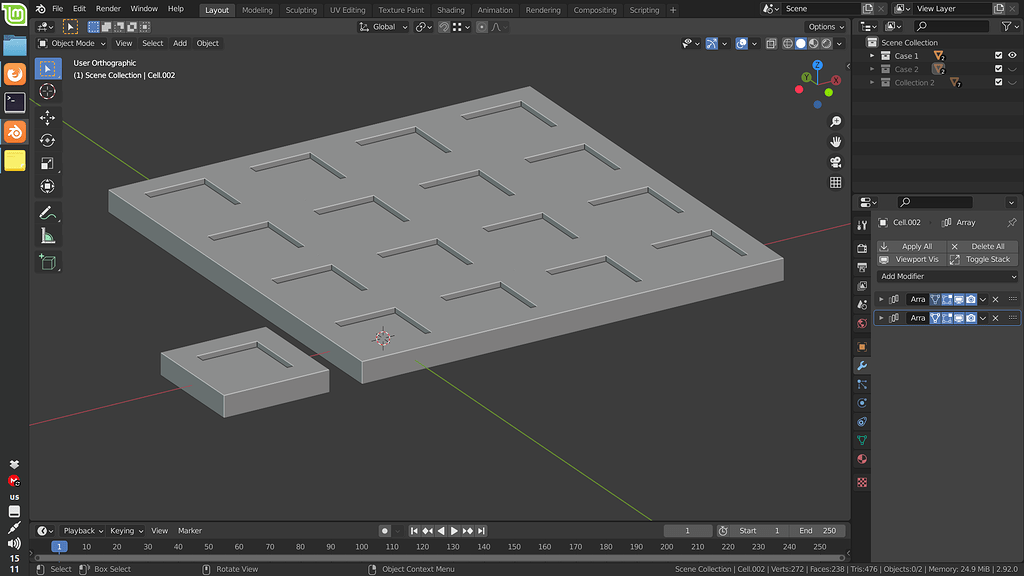This screenshot has height=576, width=1024.
Task: Open the Object Mode dropdown
Action: tap(72, 43)
